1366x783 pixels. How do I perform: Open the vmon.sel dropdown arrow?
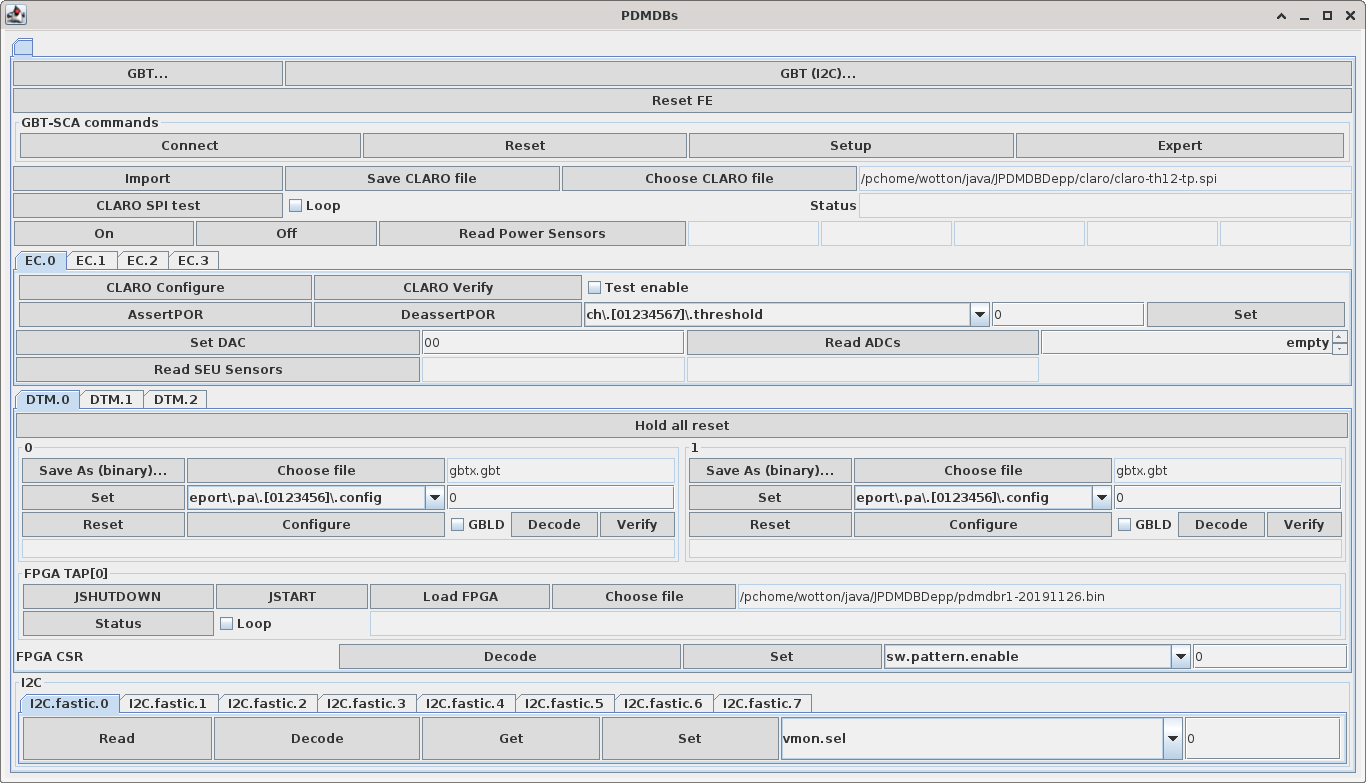1172,739
